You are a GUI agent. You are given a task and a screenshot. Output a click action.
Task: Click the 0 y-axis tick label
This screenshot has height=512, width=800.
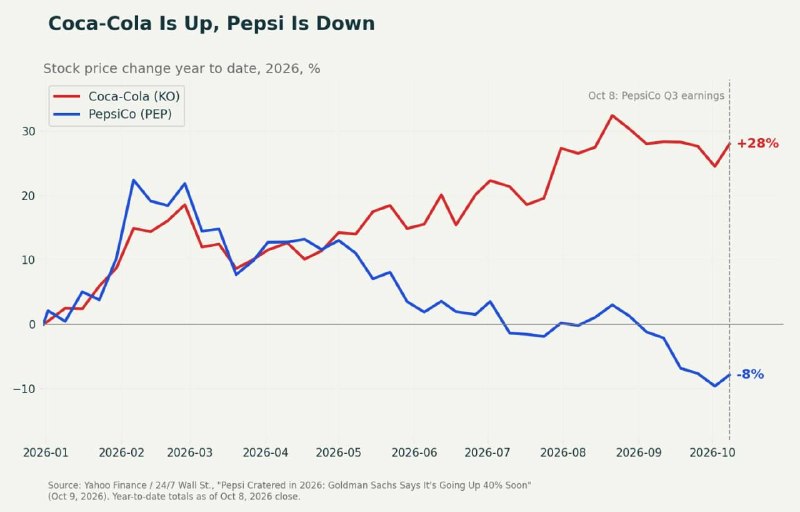coord(33,324)
